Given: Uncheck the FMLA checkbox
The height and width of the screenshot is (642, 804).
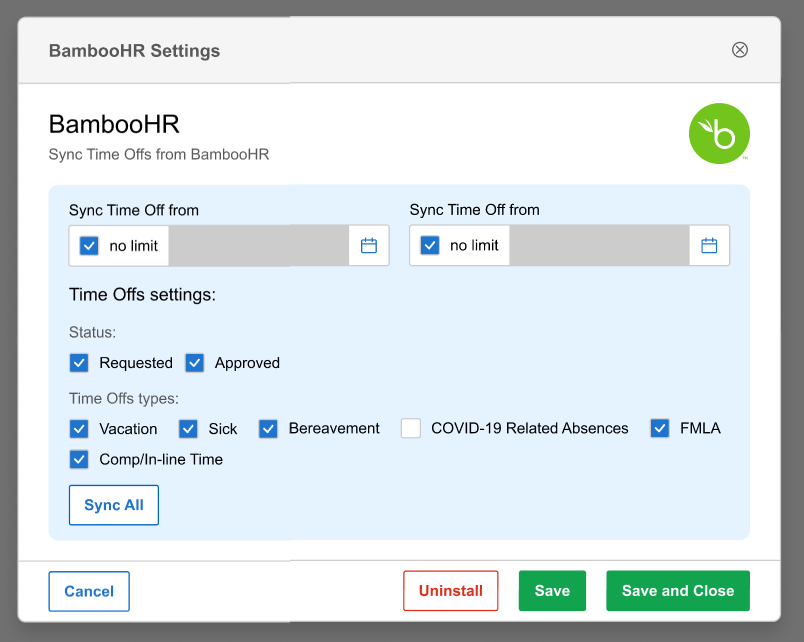Looking at the screenshot, I should [660, 429].
